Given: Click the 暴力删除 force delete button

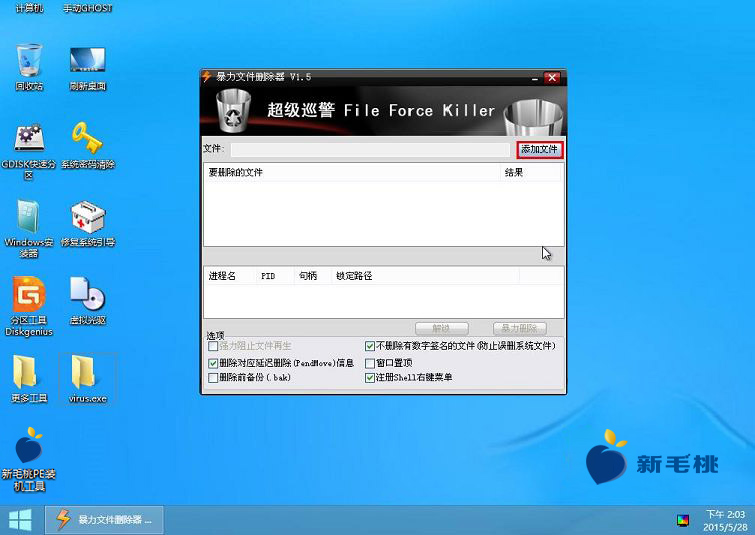Looking at the screenshot, I should pyautogui.click(x=520, y=328).
